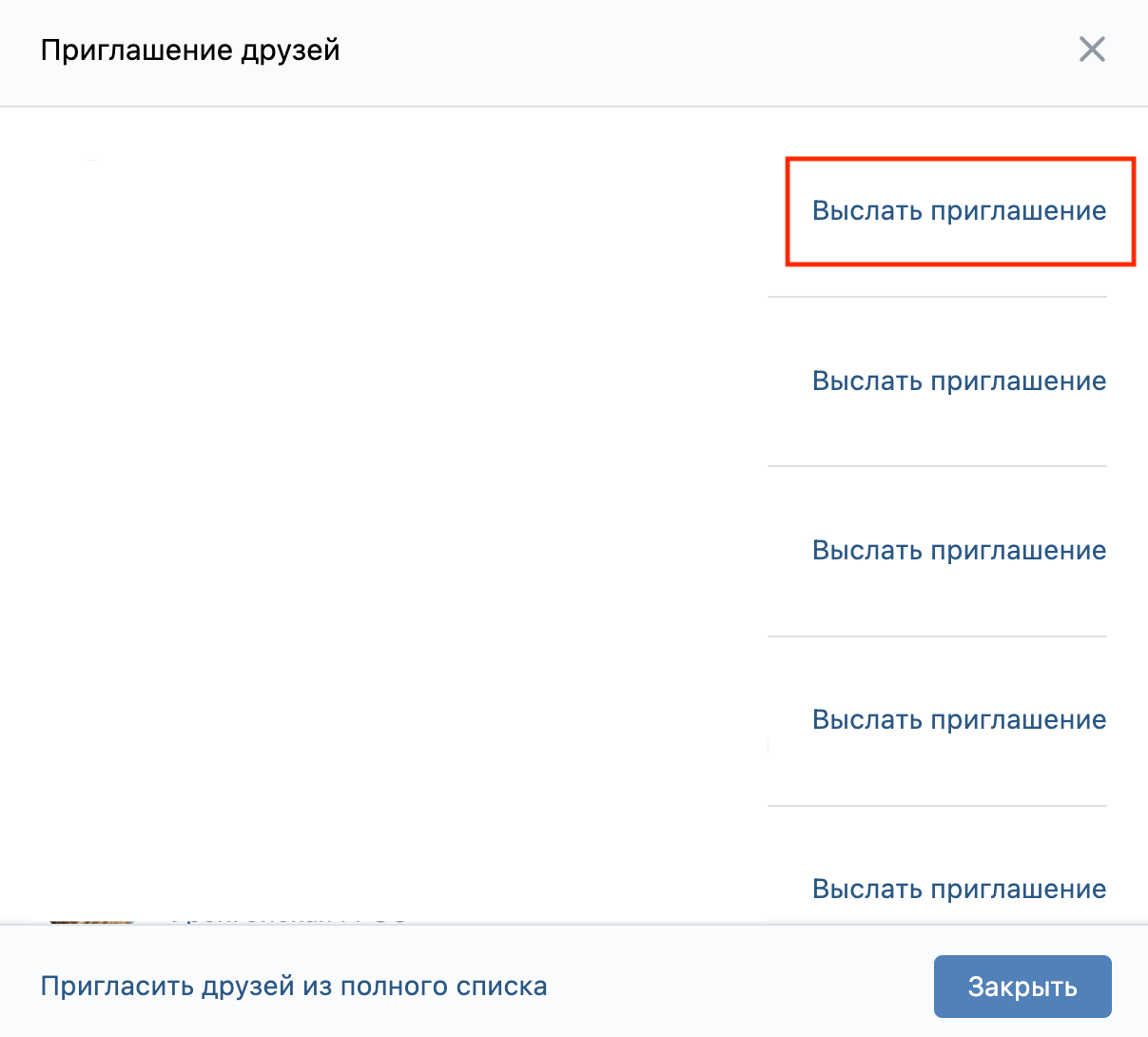Image resolution: width=1148 pixels, height=1037 pixels.
Task: Click the second "Выслать приглашение" link
Action: [959, 382]
